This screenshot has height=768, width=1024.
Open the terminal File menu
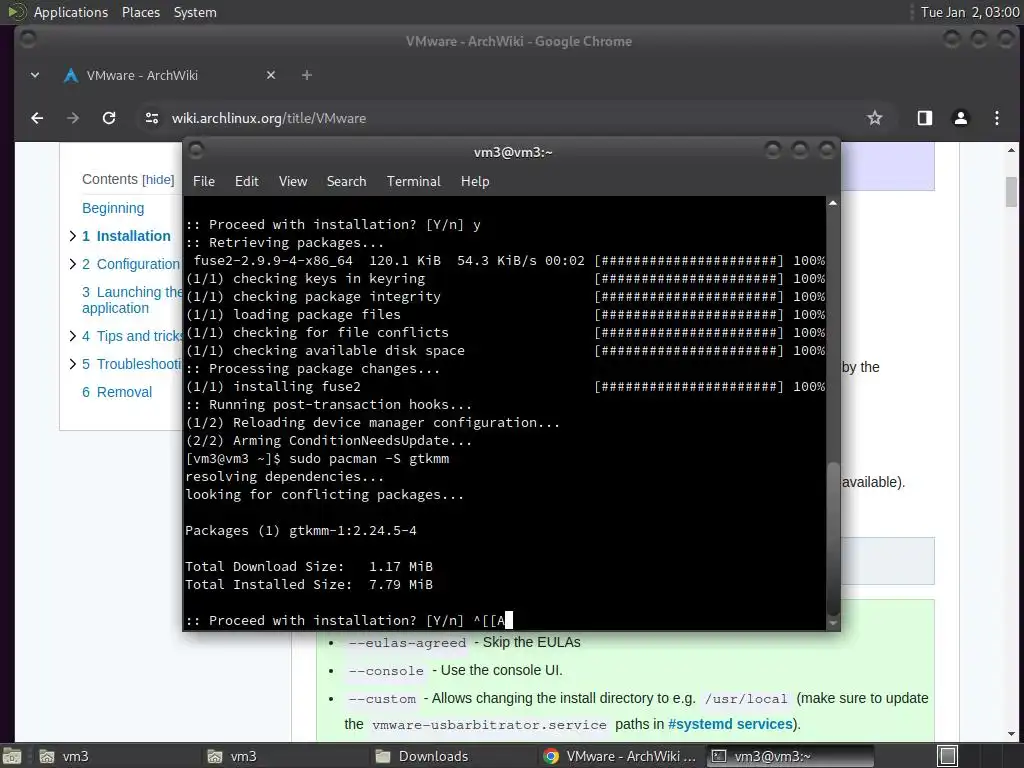pyautogui.click(x=204, y=182)
